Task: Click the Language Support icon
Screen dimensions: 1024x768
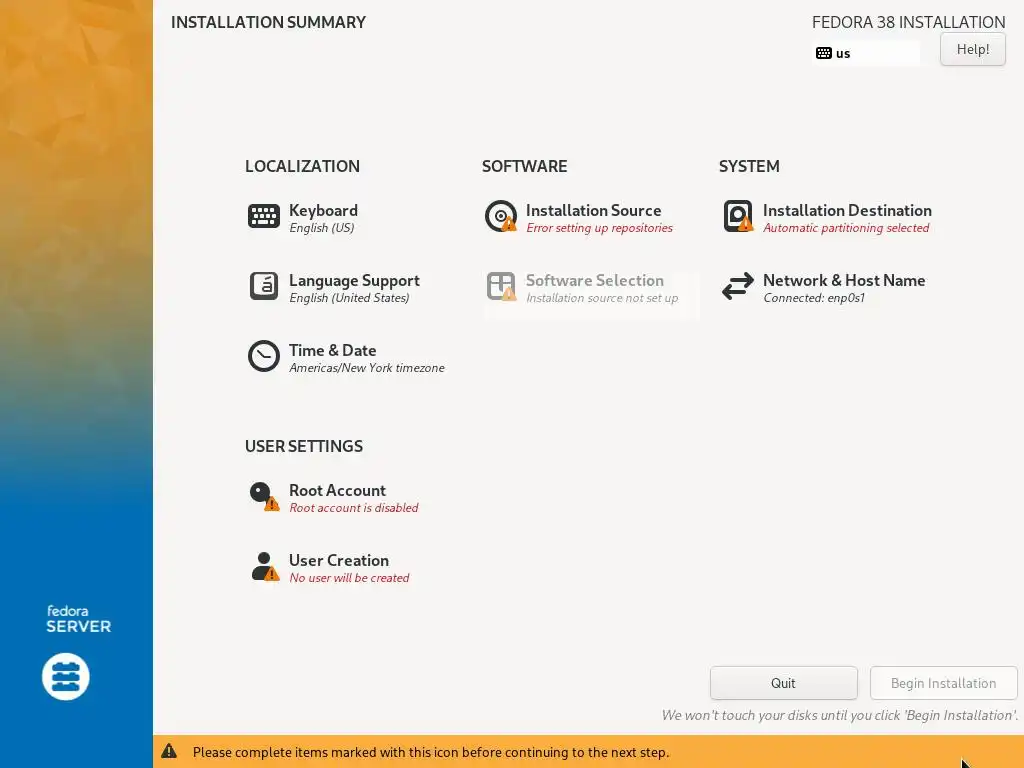Action: point(264,286)
